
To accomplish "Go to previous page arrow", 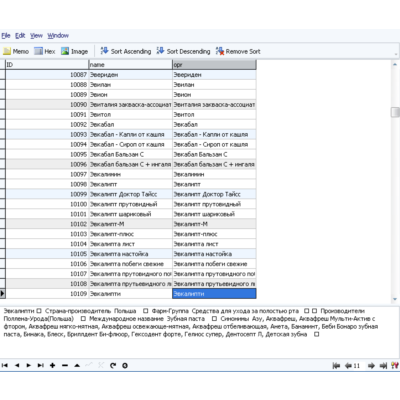I will click(x=348, y=366).
